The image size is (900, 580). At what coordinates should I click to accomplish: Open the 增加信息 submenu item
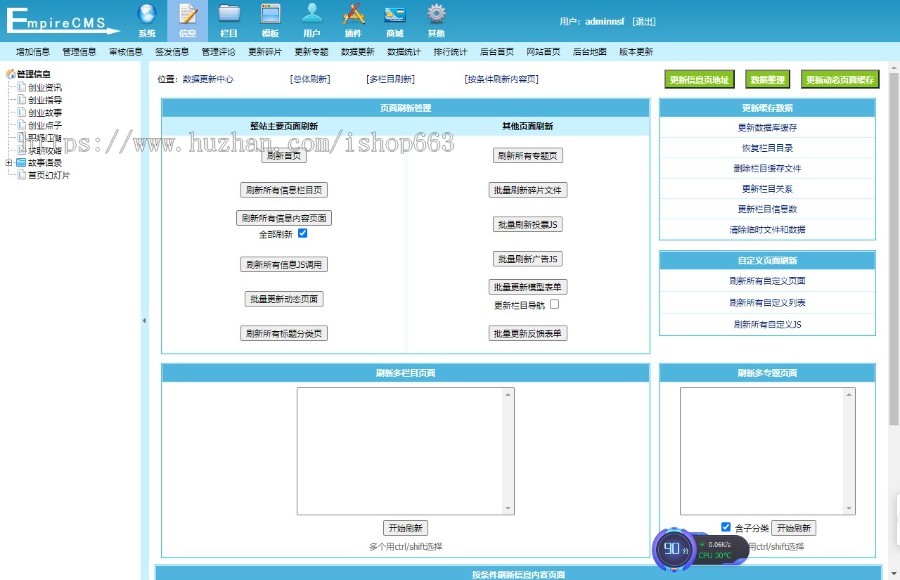(x=33, y=52)
